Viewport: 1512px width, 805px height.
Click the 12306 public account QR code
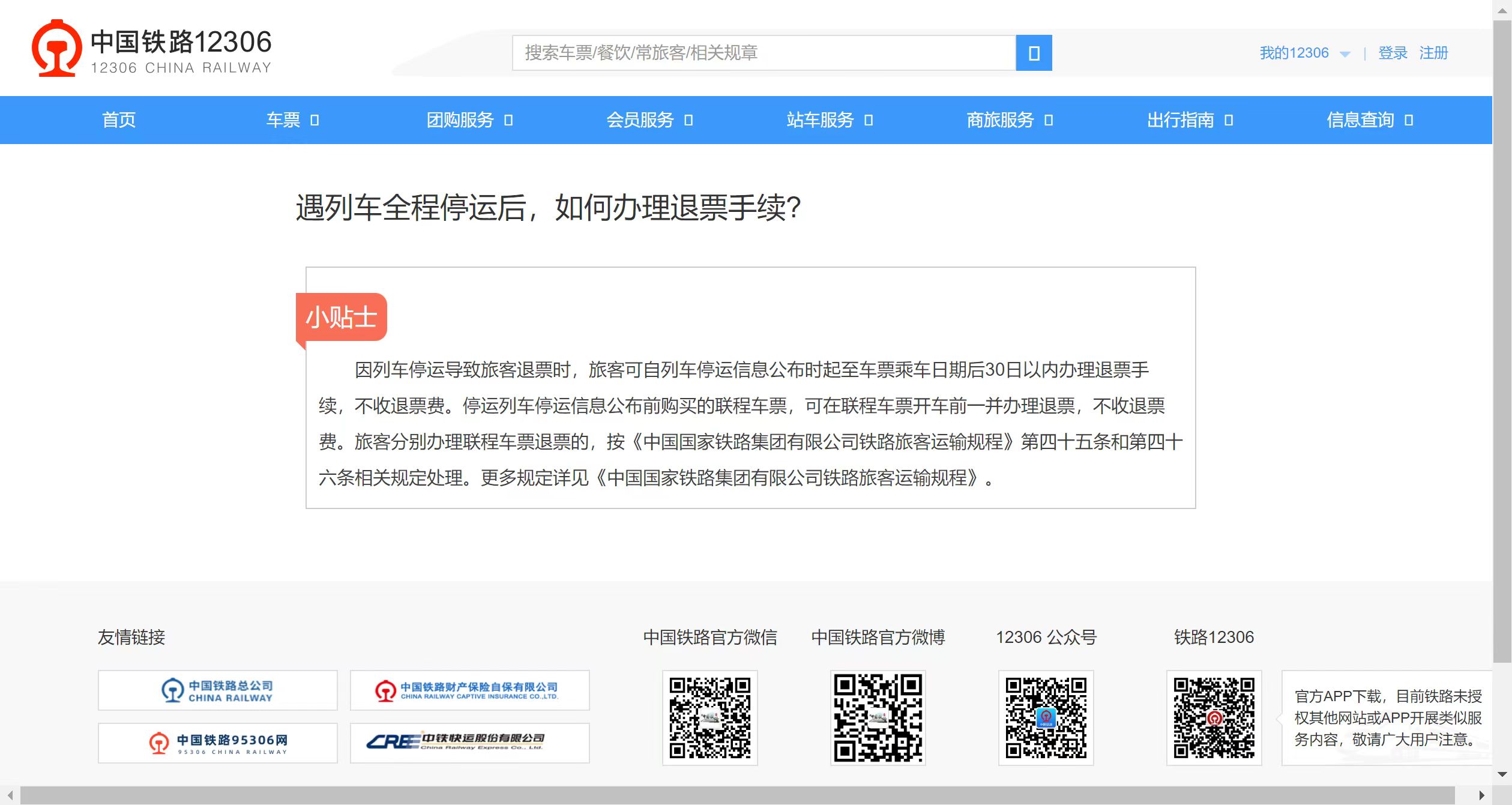pos(1046,718)
